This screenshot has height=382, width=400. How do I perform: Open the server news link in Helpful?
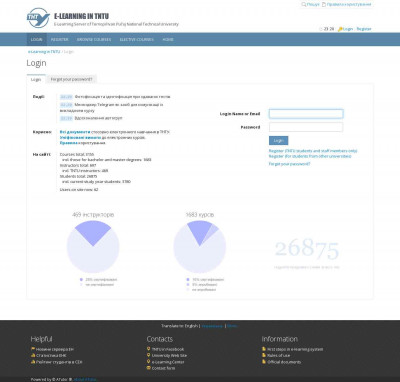pos(55,349)
